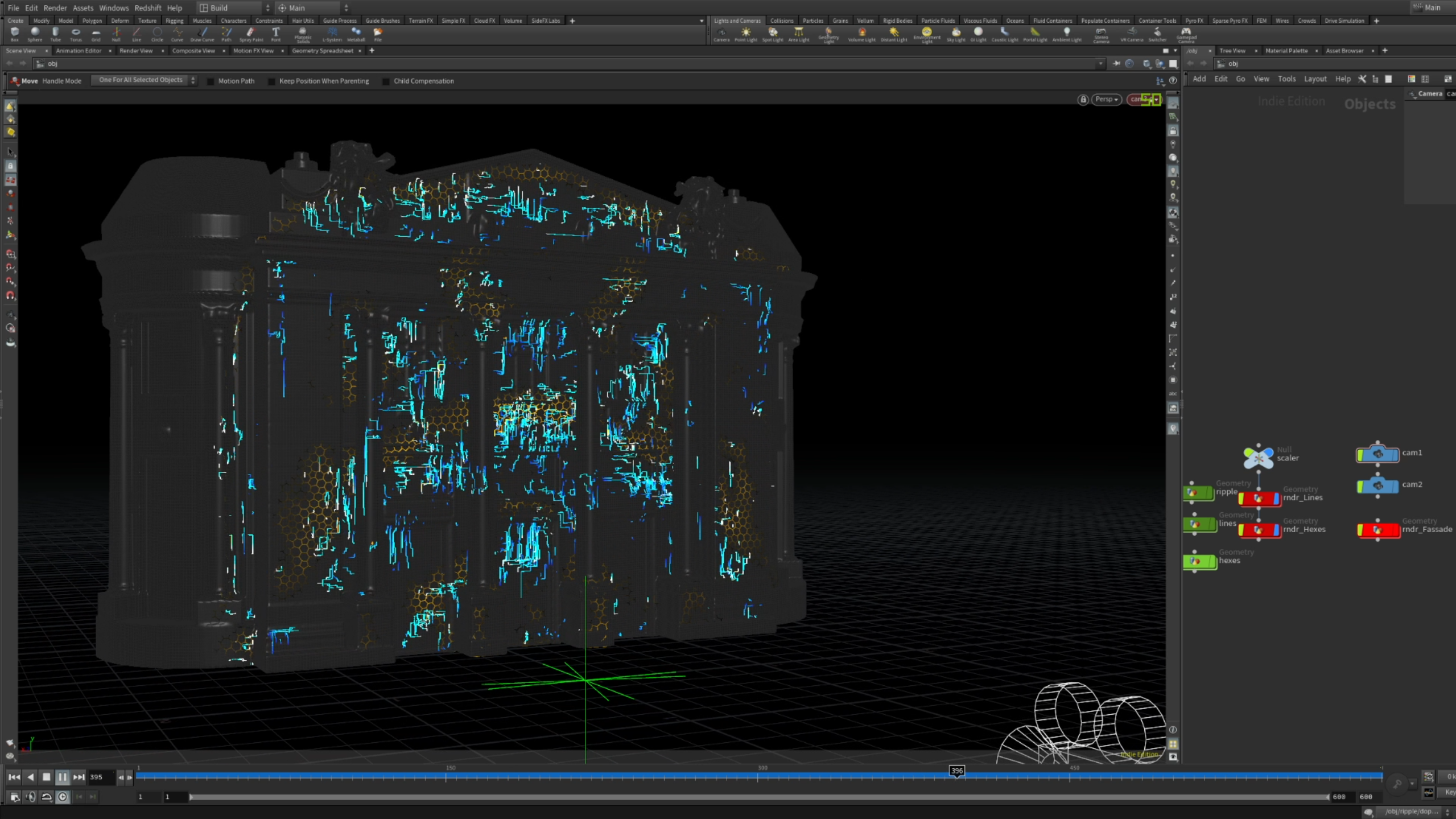Toggle Keep Position When Parenting
The width and height of the screenshot is (1456, 819).
click(x=271, y=81)
